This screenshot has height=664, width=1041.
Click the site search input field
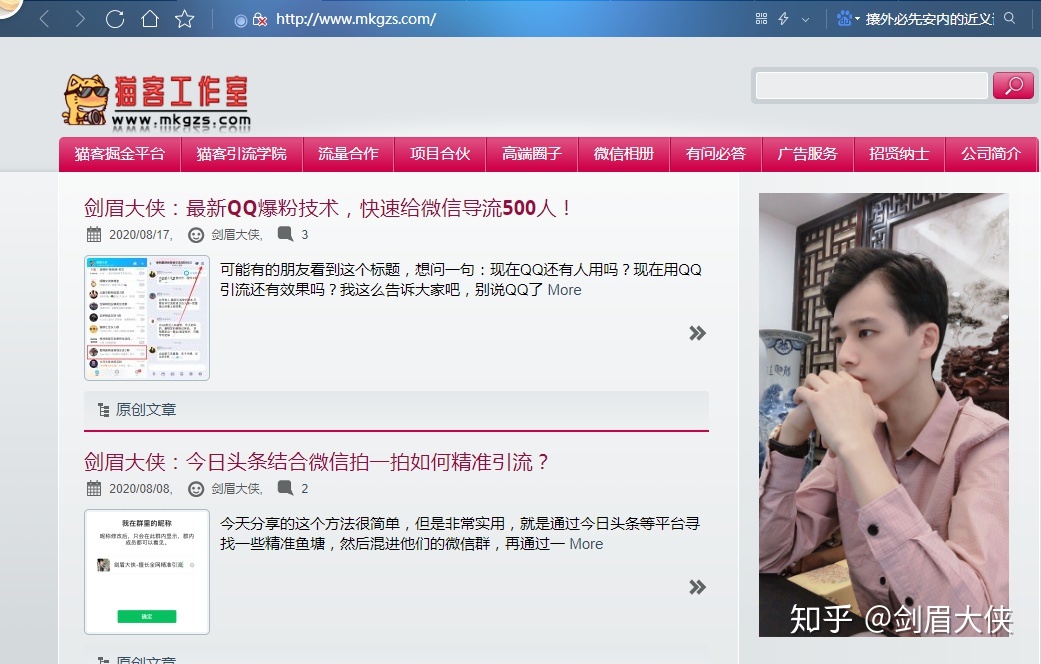point(872,86)
